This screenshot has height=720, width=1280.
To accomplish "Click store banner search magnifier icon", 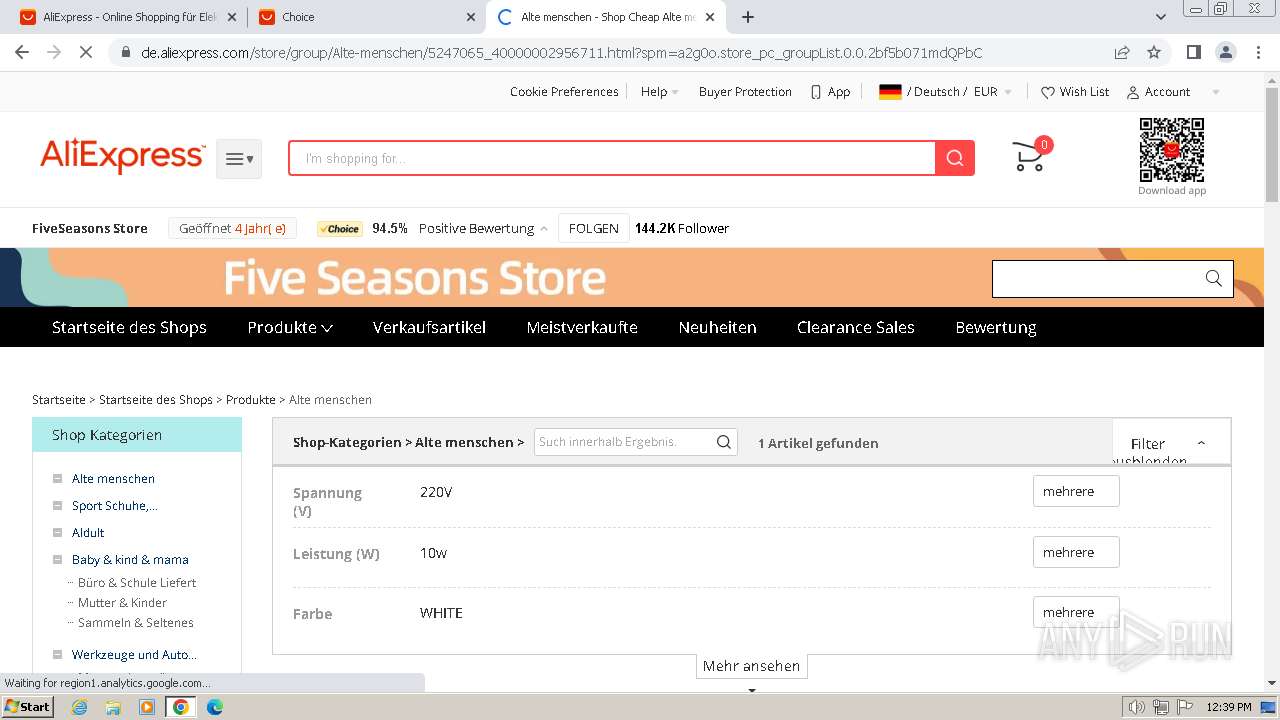I will tap(1214, 279).
